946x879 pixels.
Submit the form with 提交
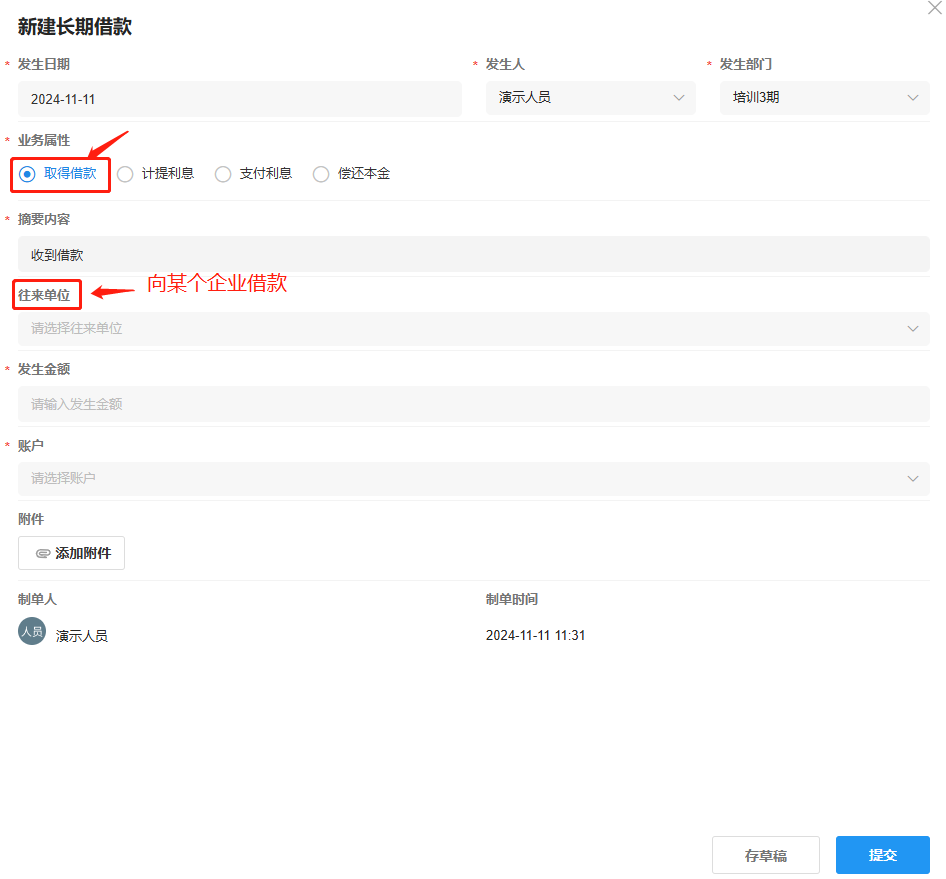(x=882, y=855)
